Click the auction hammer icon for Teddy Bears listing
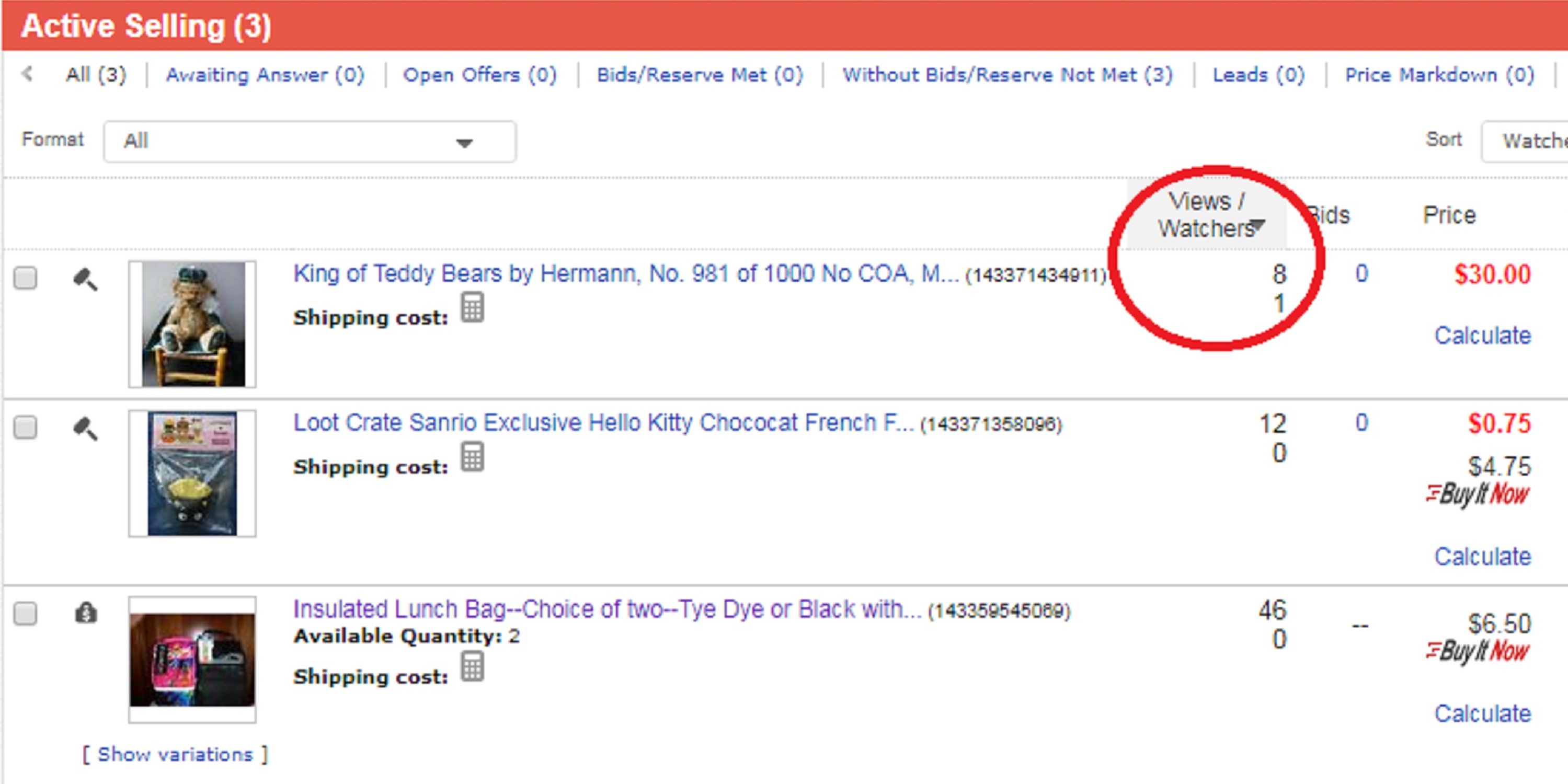 85,280
